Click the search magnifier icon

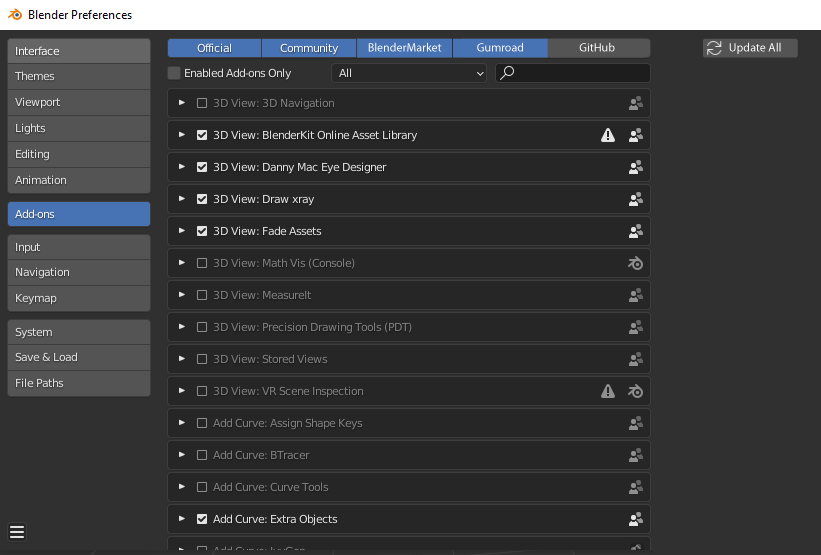507,73
